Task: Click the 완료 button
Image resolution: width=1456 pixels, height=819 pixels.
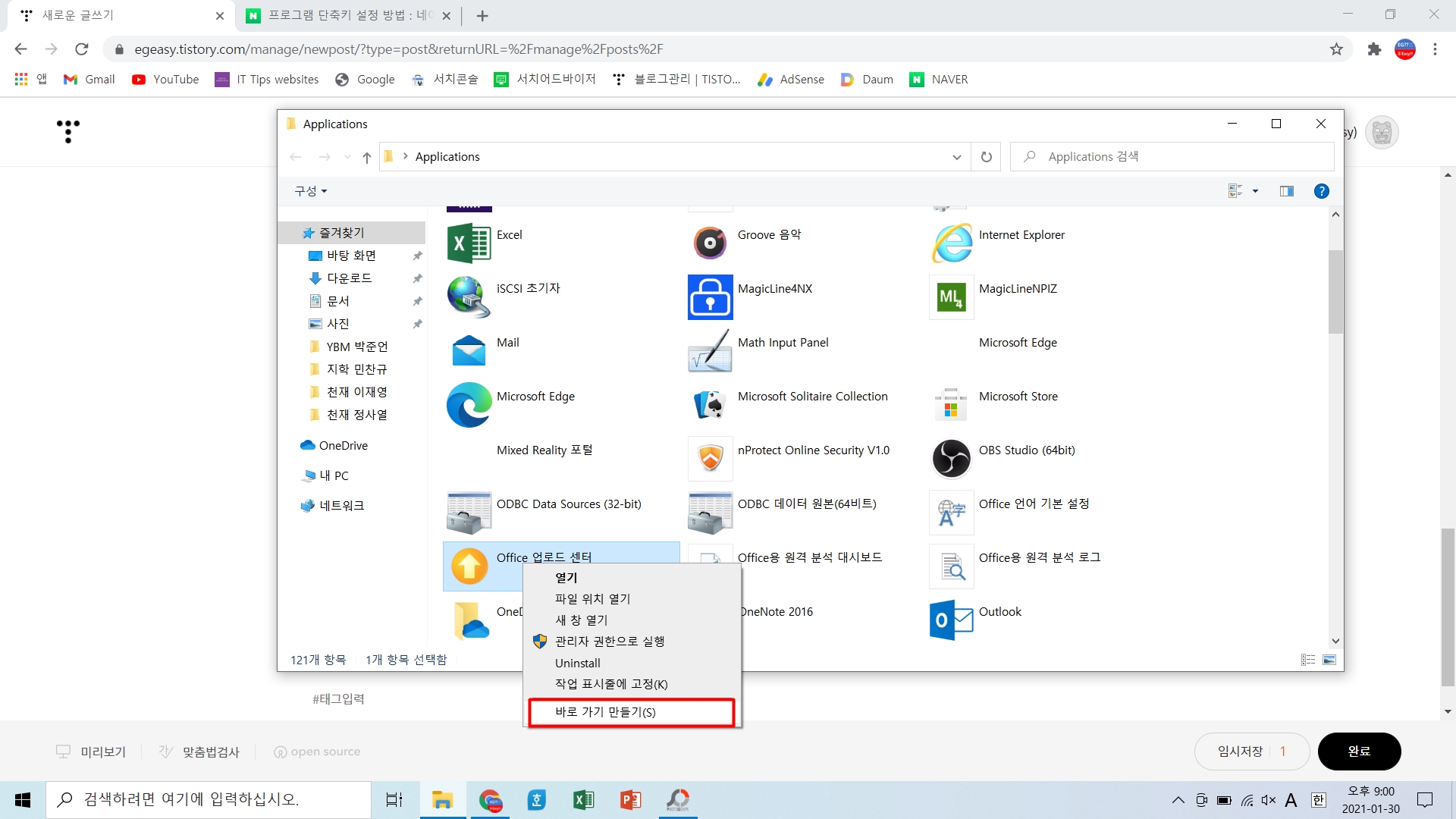Action: (x=1359, y=752)
